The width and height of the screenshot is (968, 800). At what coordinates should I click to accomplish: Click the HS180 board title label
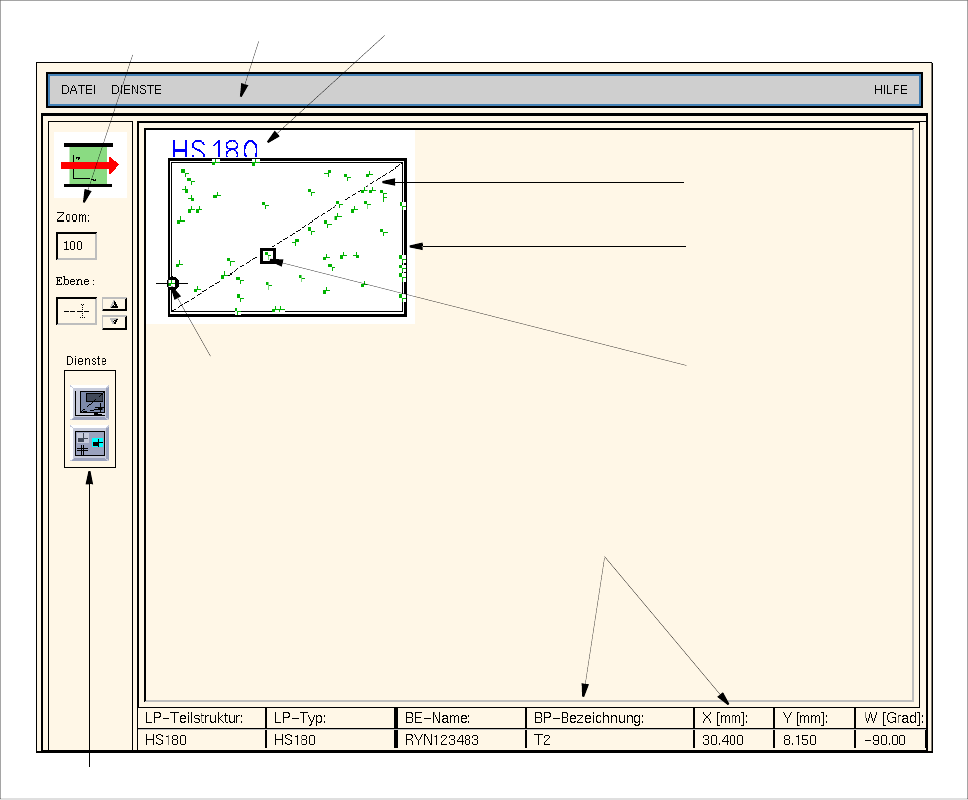pyautogui.click(x=214, y=149)
